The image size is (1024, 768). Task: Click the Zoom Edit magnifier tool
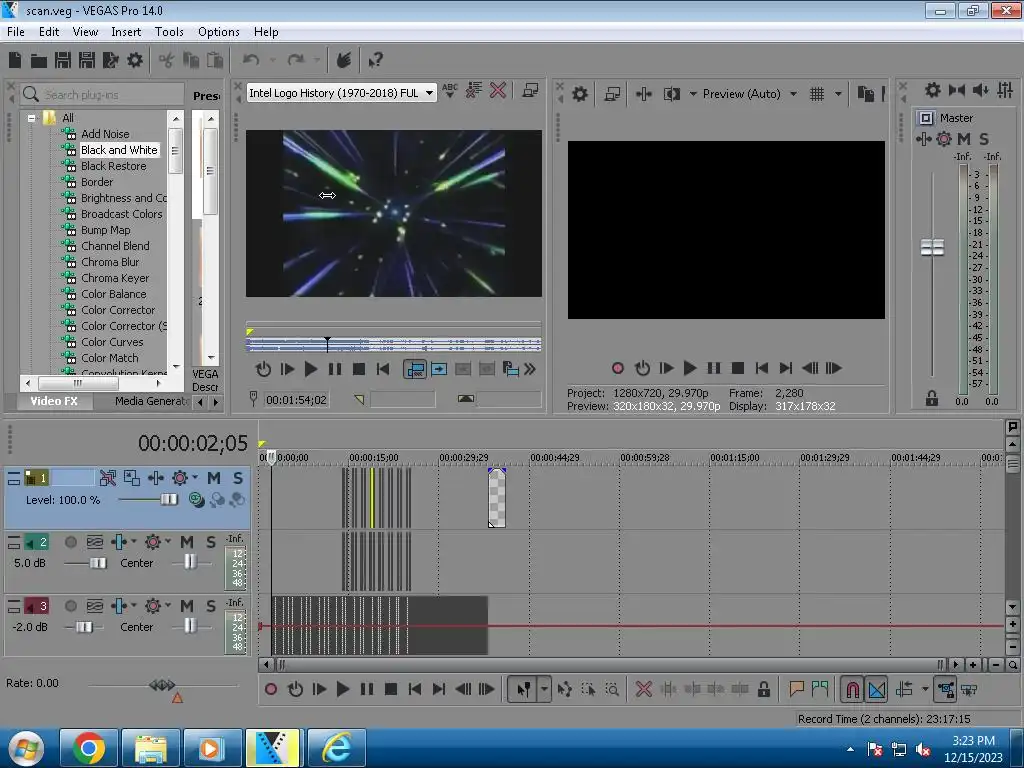612,689
